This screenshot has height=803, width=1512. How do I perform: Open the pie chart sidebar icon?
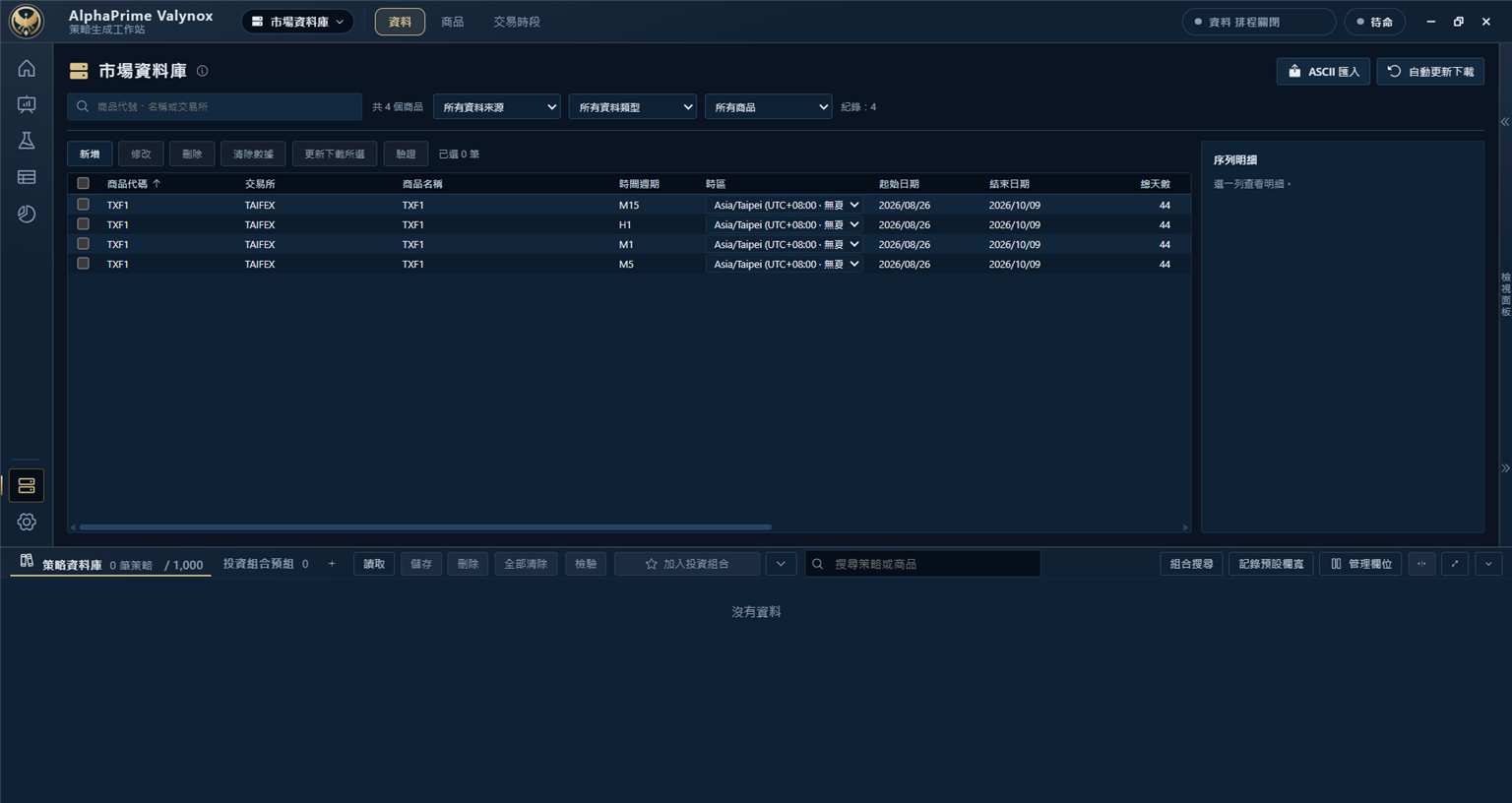pyautogui.click(x=27, y=214)
